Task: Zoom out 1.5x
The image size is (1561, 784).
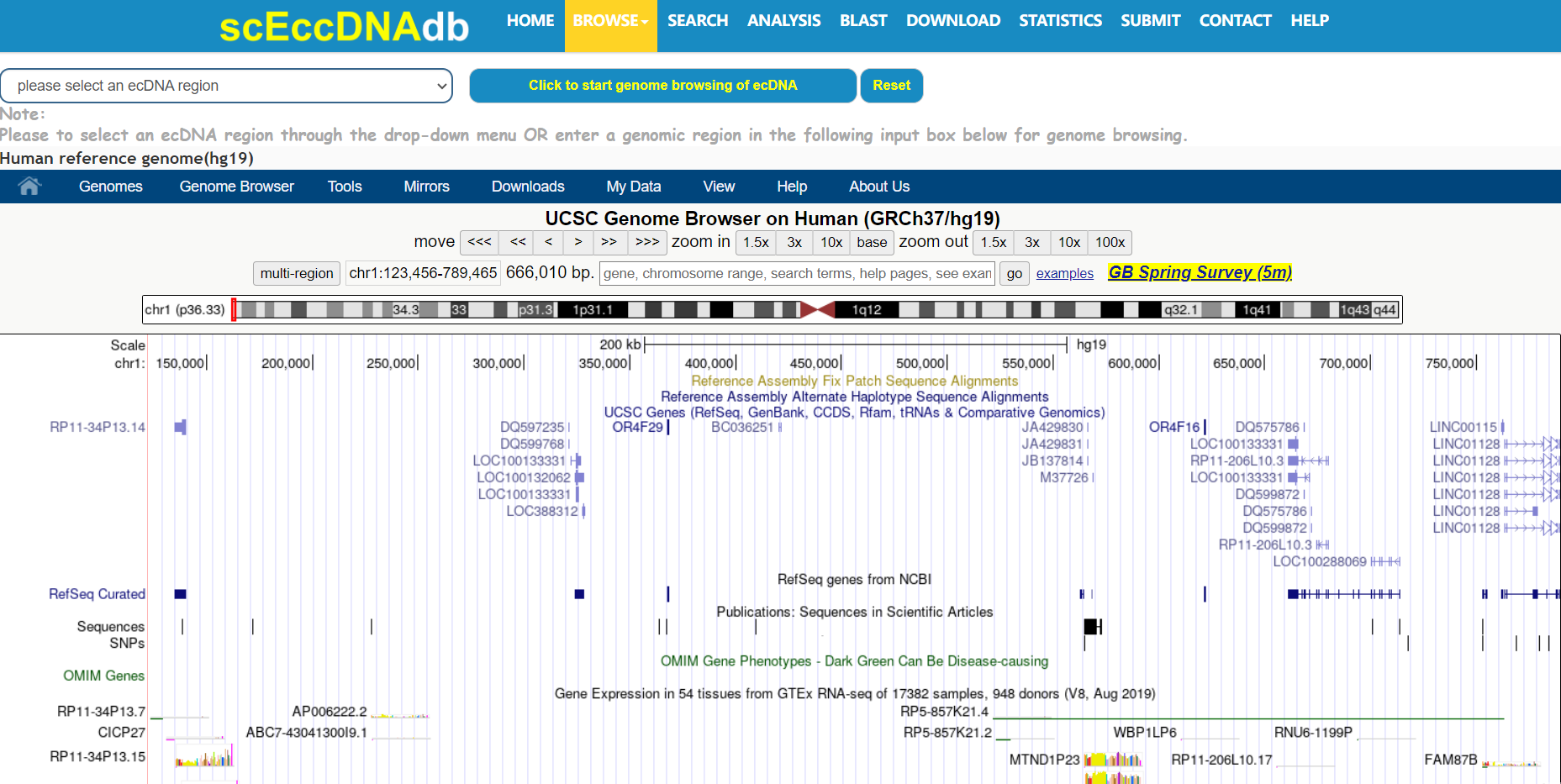Action: pos(994,242)
